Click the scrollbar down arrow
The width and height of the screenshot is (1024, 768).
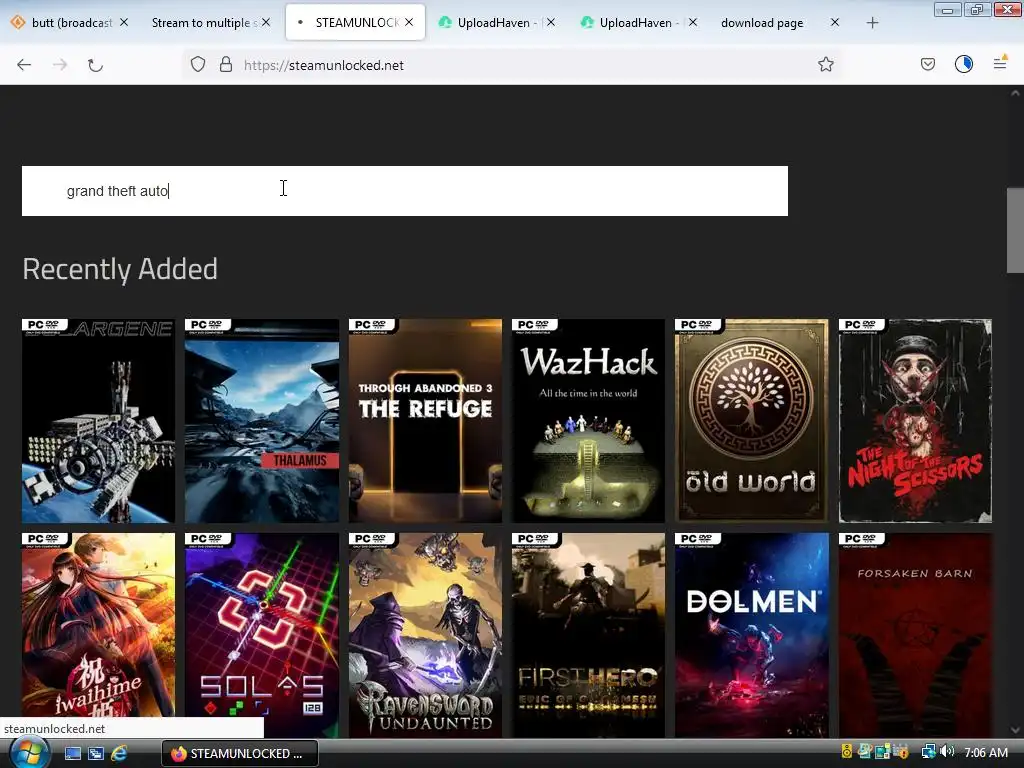(1015, 730)
